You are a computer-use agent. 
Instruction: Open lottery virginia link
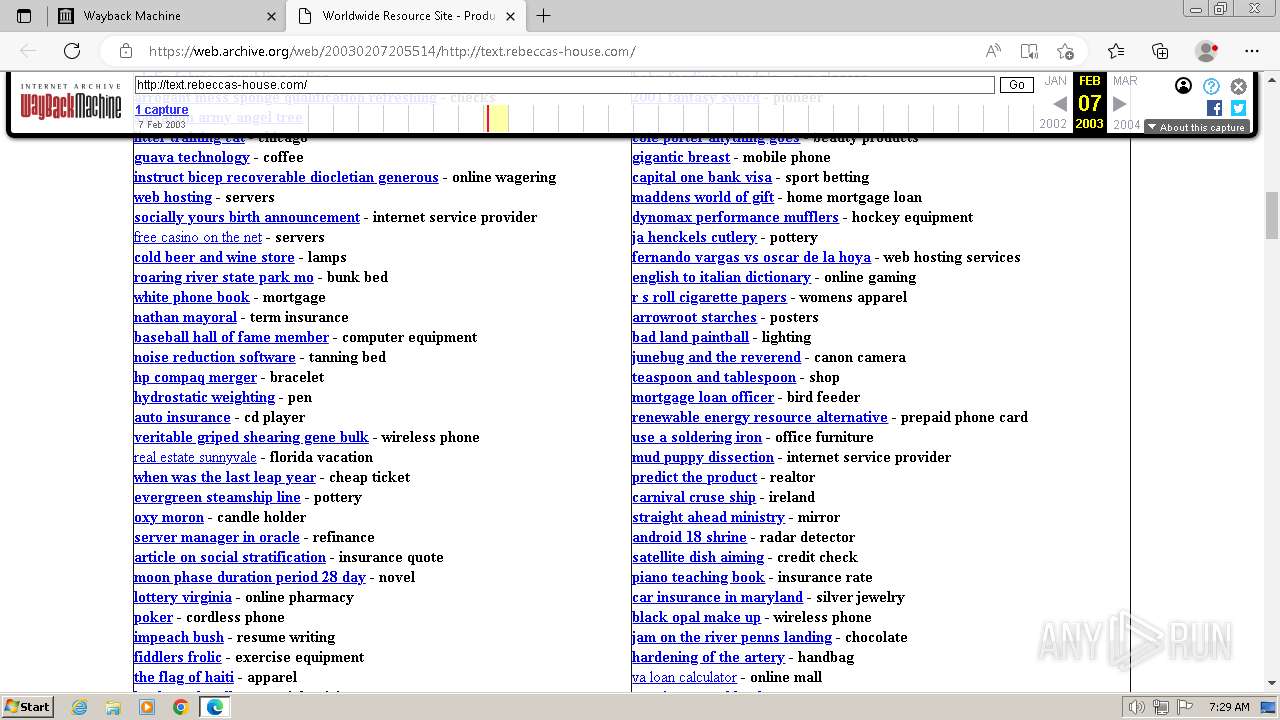point(183,597)
